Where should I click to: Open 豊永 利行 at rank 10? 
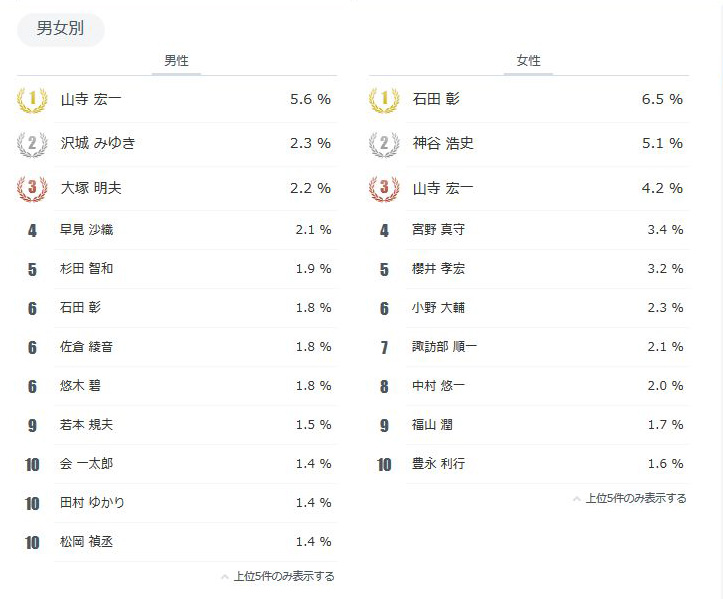click(x=439, y=464)
